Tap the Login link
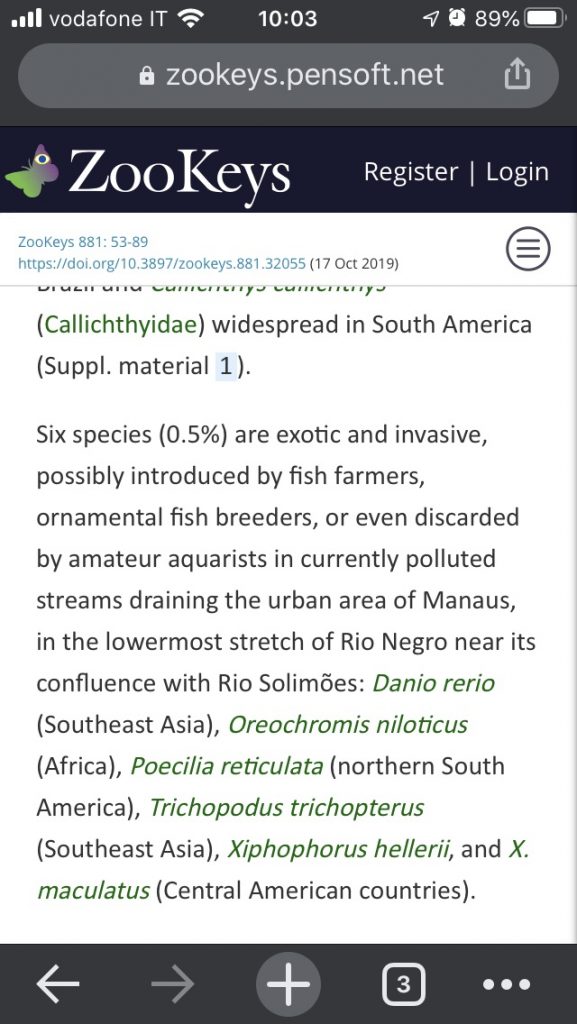Viewport: 577px width, 1024px height. coord(517,172)
